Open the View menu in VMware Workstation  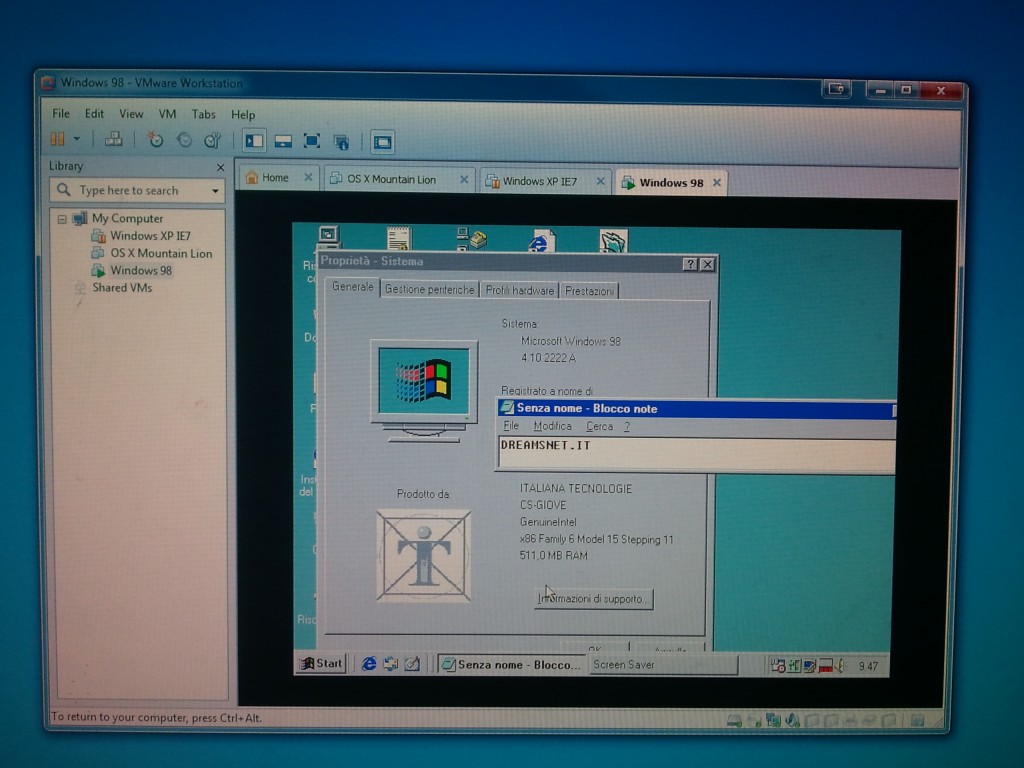(x=131, y=114)
